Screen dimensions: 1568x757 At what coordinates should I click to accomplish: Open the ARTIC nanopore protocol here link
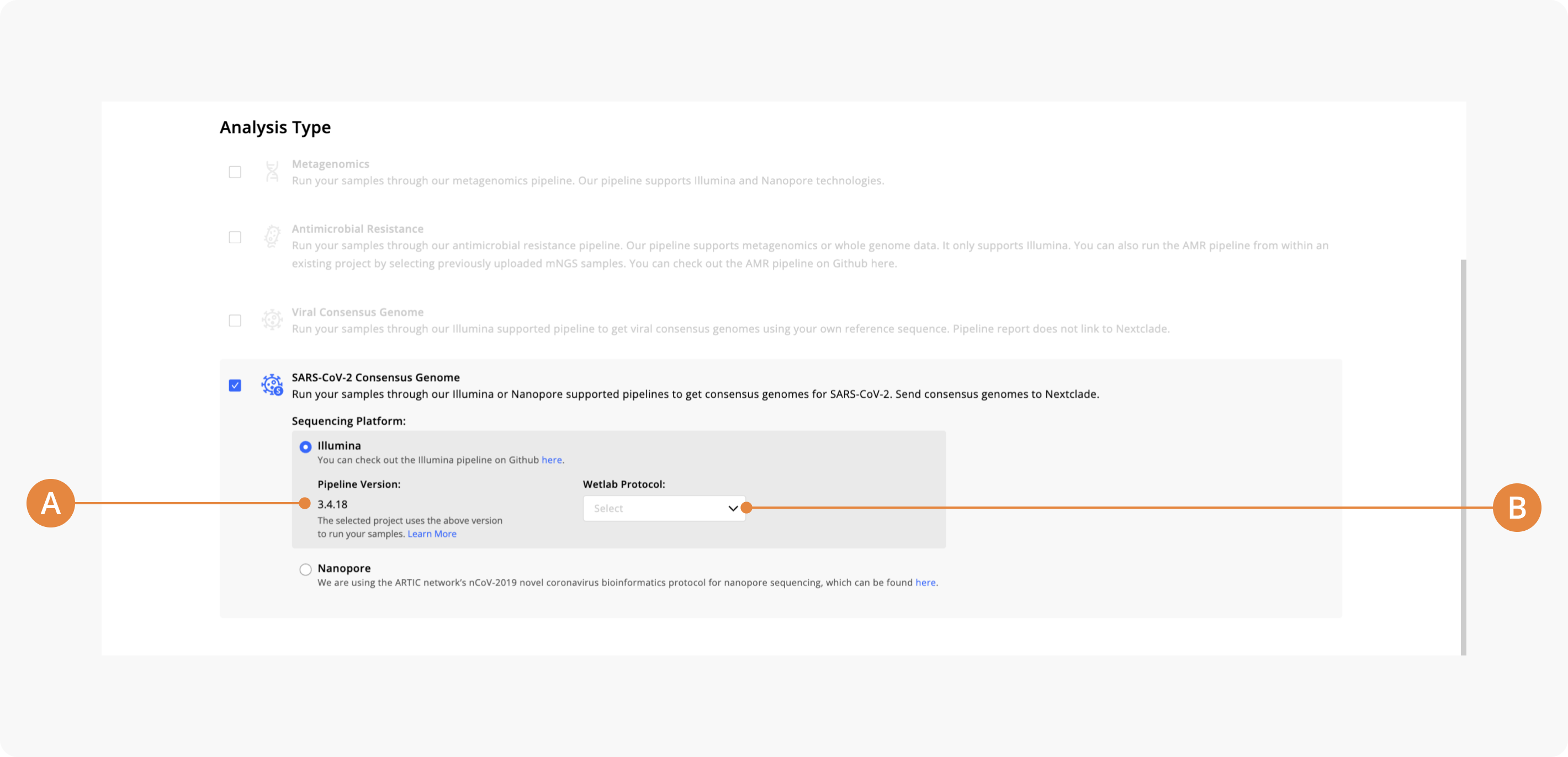pos(925,582)
